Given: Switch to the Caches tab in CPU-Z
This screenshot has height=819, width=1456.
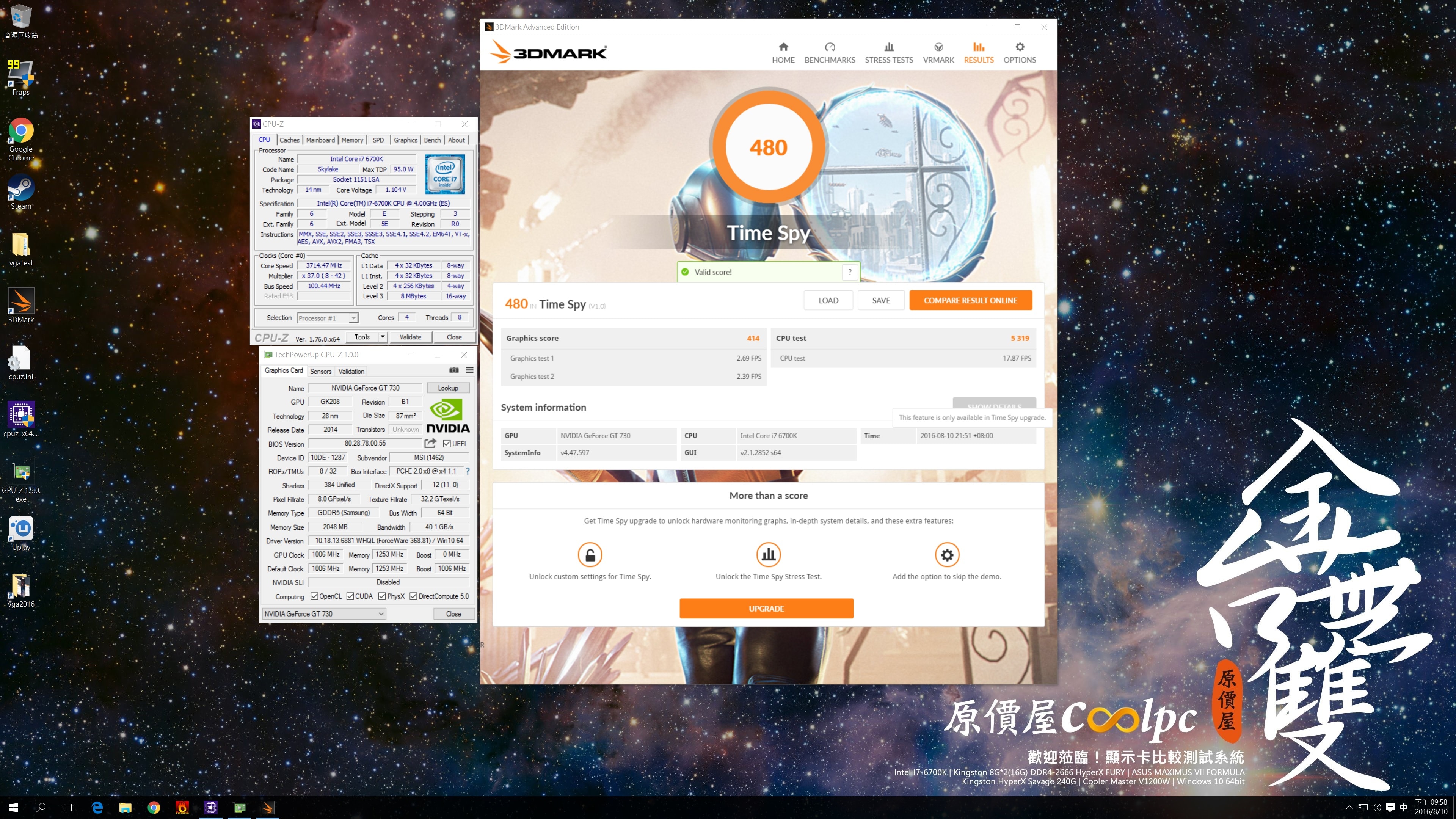Looking at the screenshot, I should point(289,140).
